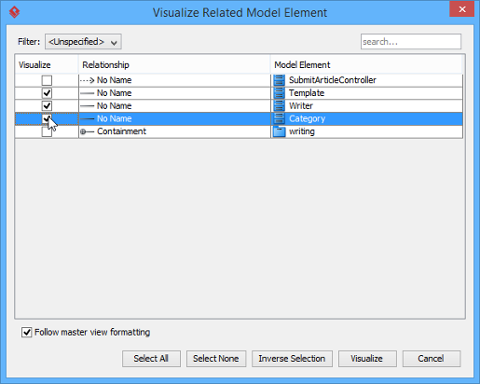Select the Category model element text
The image size is (480, 384).
307,119
